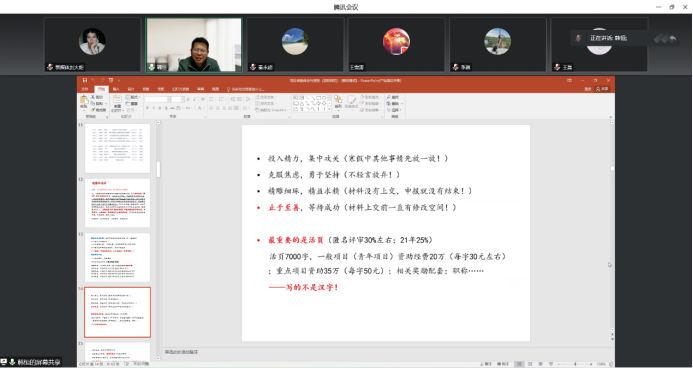Open the Insert ribbon tab
The image size is (693, 369).
pyautogui.click(x=116, y=89)
